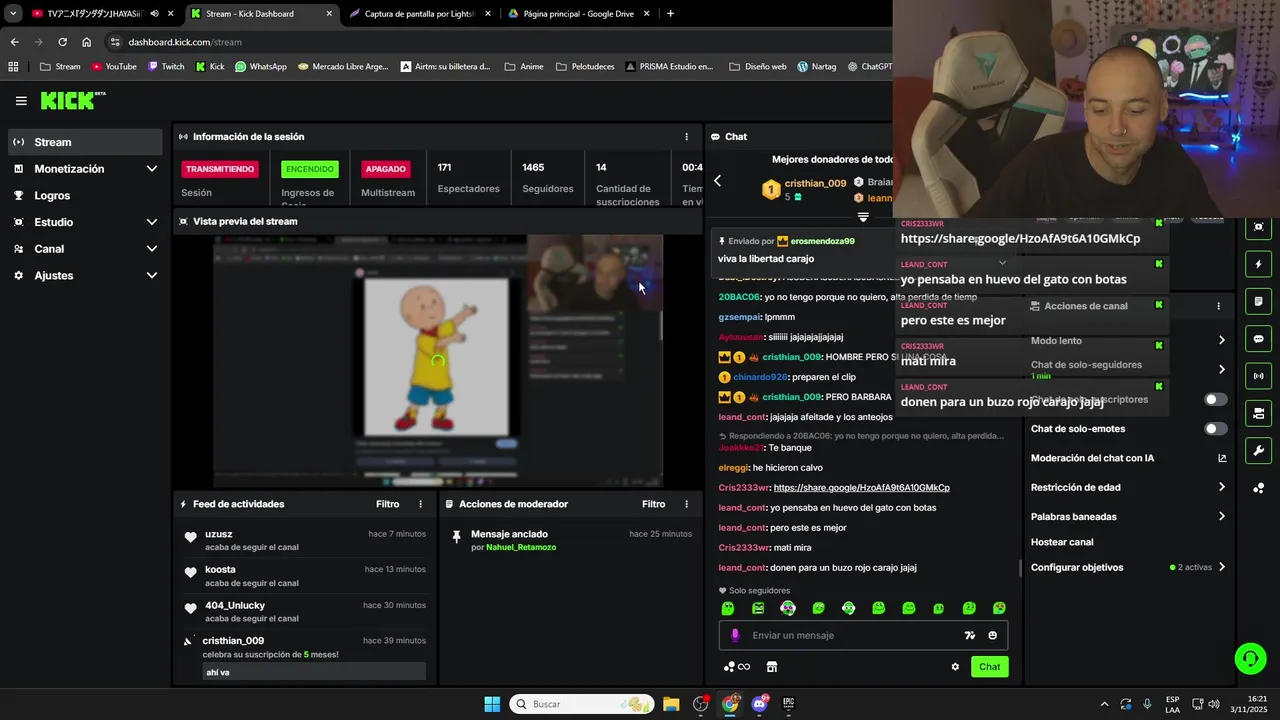The image size is (1280, 720).
Task: Toggle Chat de solo-emotes switch
Action: click(1215, 429)
